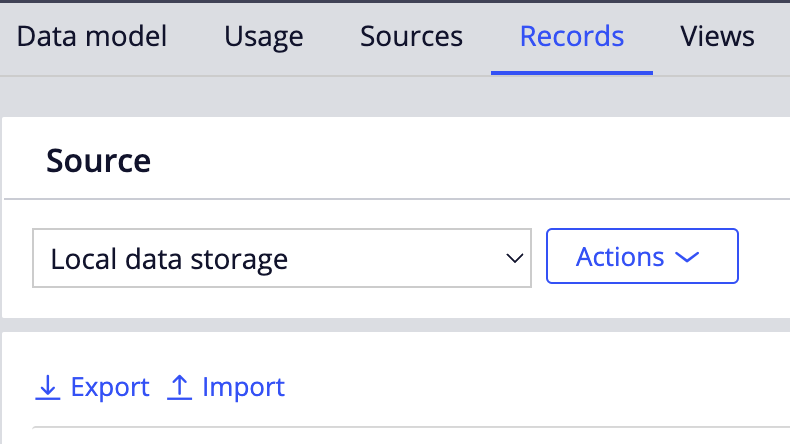Viewport: 790px width, 444px height.
Task: Click the Import upload arrow icon
Action: point(179,388)
